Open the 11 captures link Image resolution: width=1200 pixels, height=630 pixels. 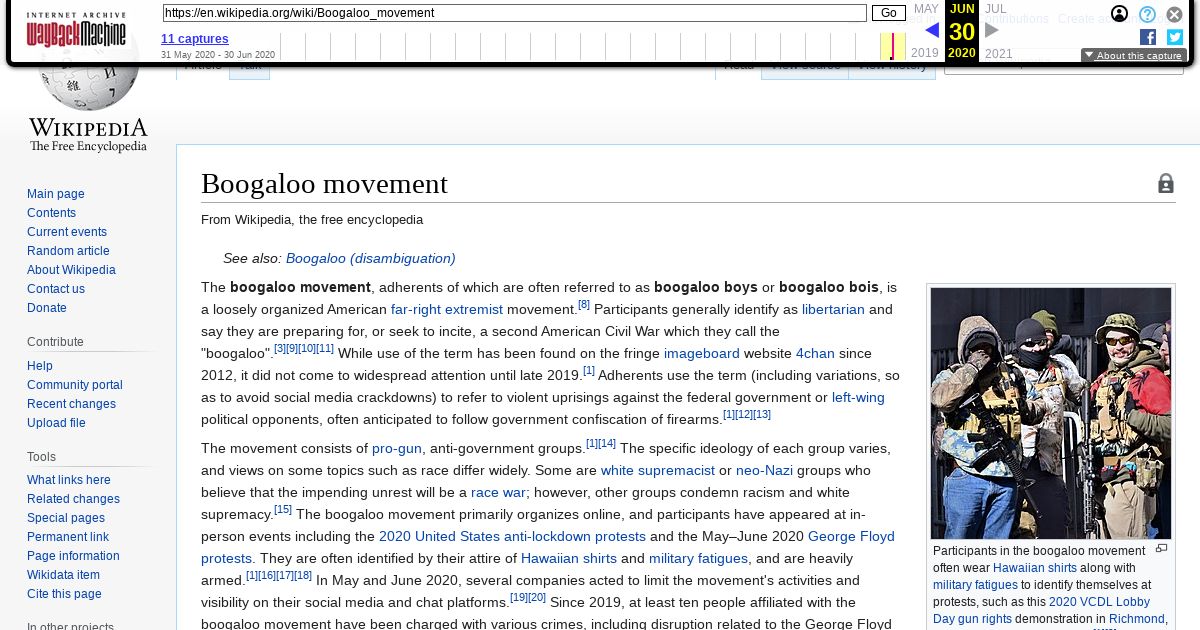(195, 39)
